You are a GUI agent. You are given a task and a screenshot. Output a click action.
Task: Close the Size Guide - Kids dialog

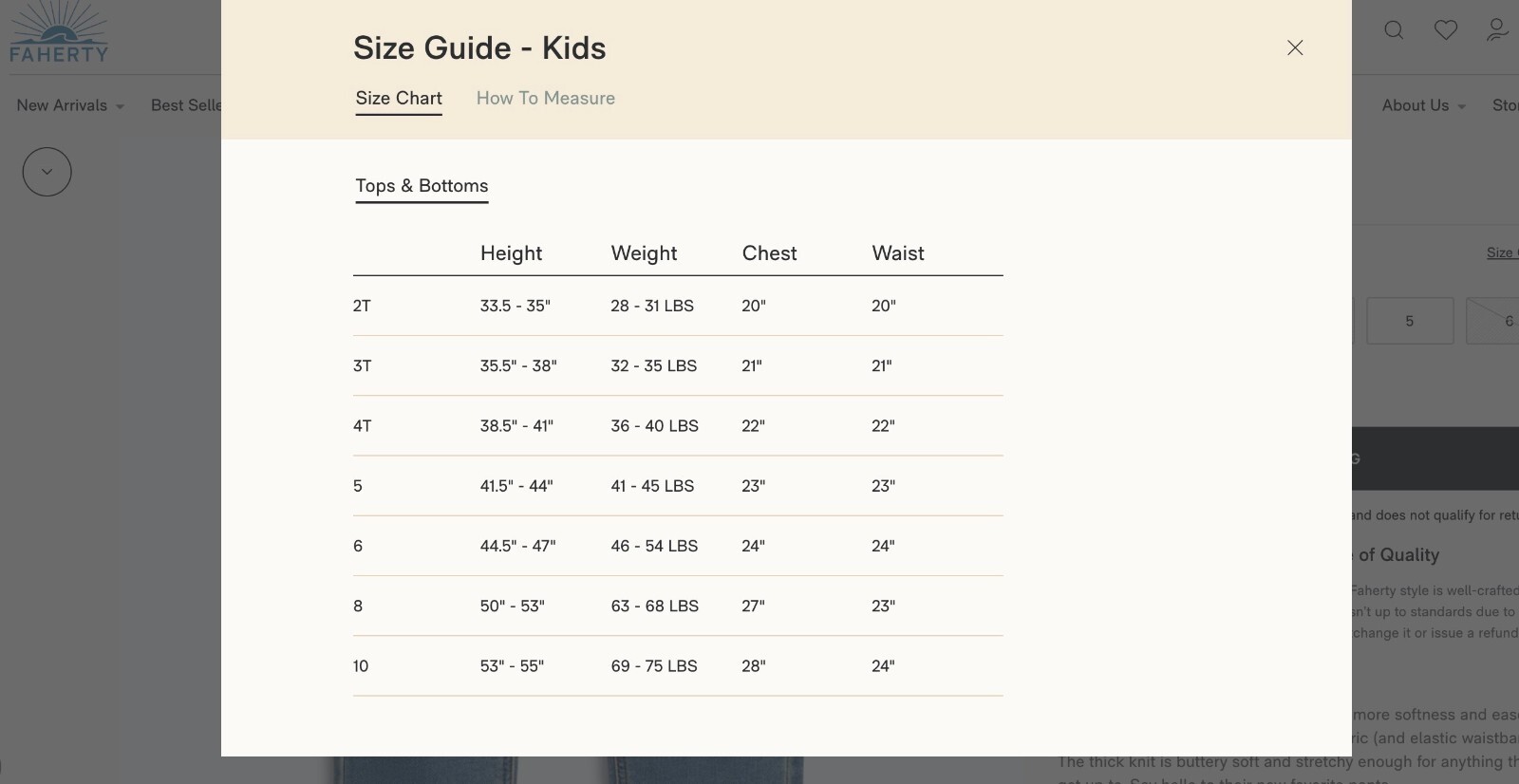point(1295,47)
